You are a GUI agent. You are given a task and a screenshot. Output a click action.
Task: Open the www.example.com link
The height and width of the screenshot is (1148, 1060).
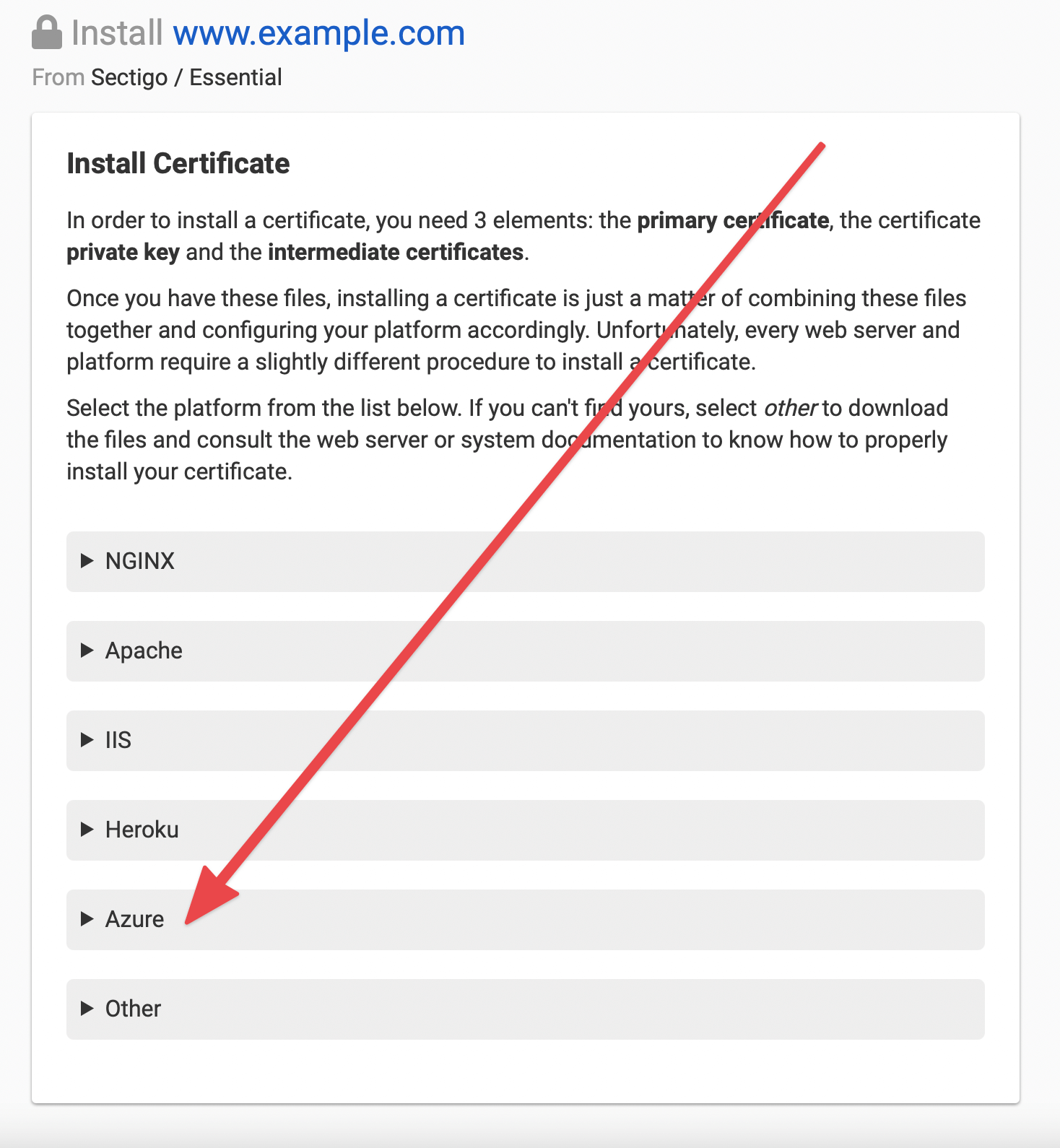point(318,32)
